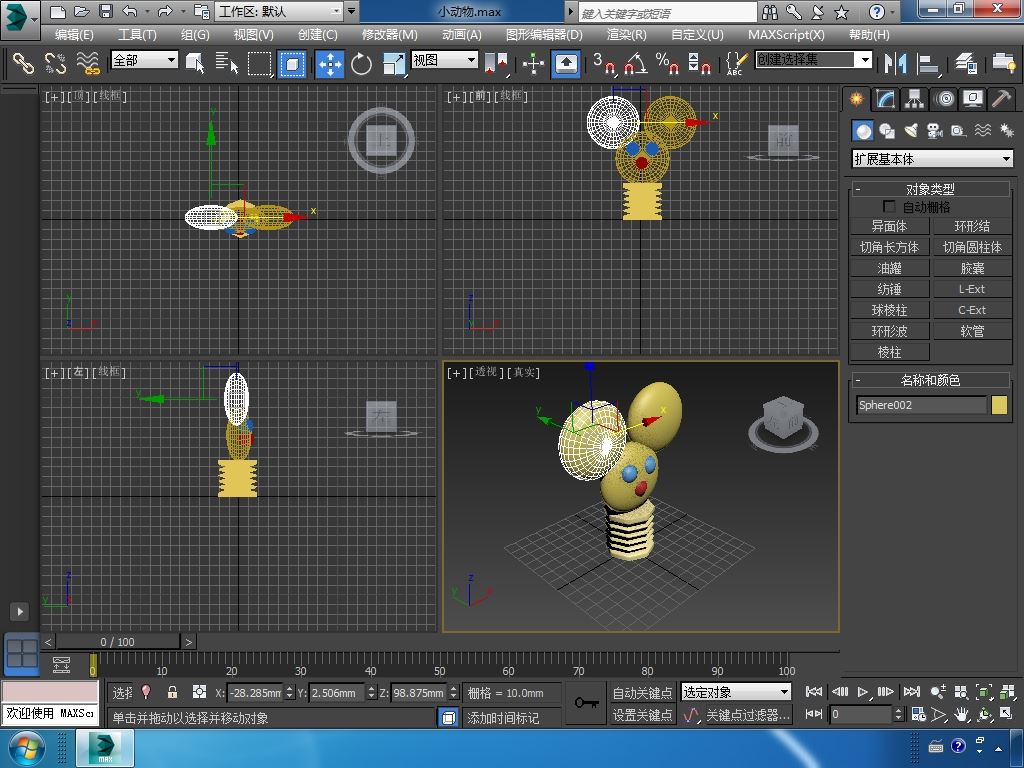Click the 切角长方体 object button
Image resolution: width=1024 pixels, height=768 pixels.
point(889,247)
